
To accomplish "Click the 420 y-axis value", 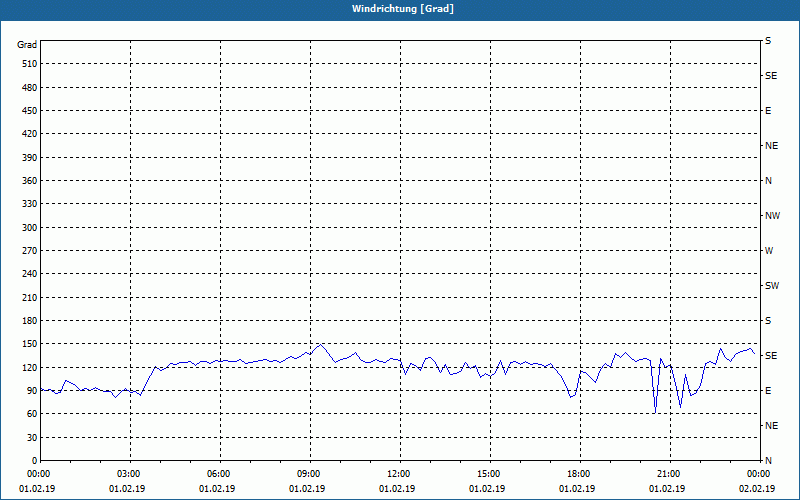I will pyautogui.click(x=30, y=134).
